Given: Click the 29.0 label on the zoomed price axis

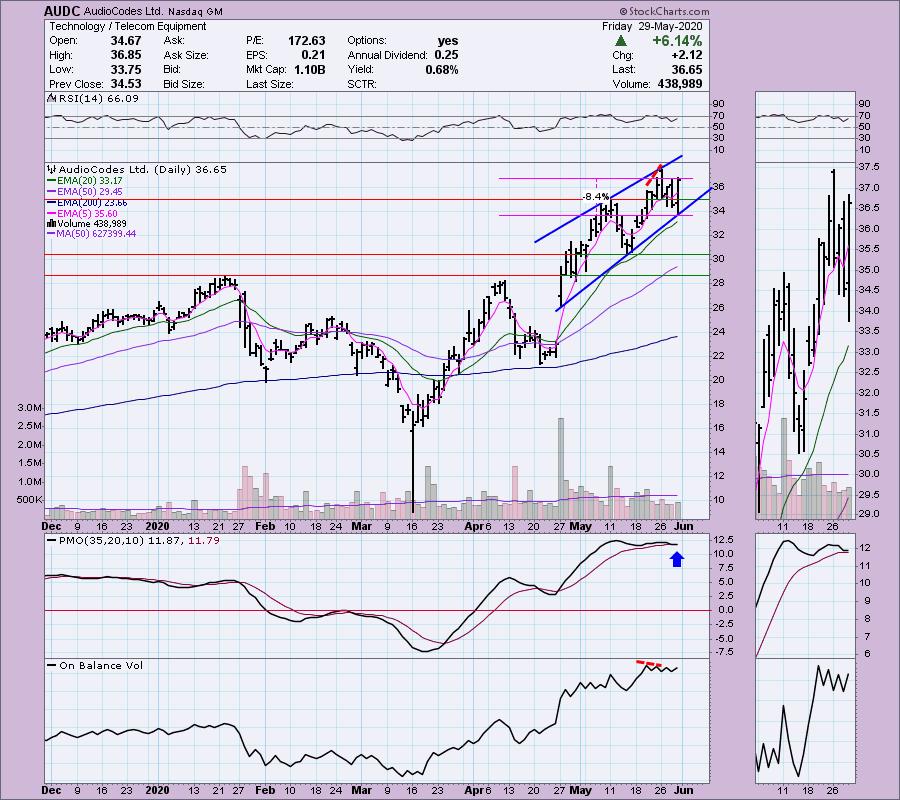Looking at the screenshot, I should click(x=868, y=514).
